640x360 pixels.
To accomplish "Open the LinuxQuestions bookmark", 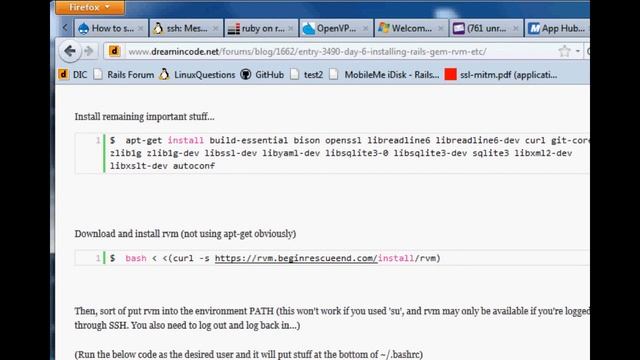I will point(197,75).
